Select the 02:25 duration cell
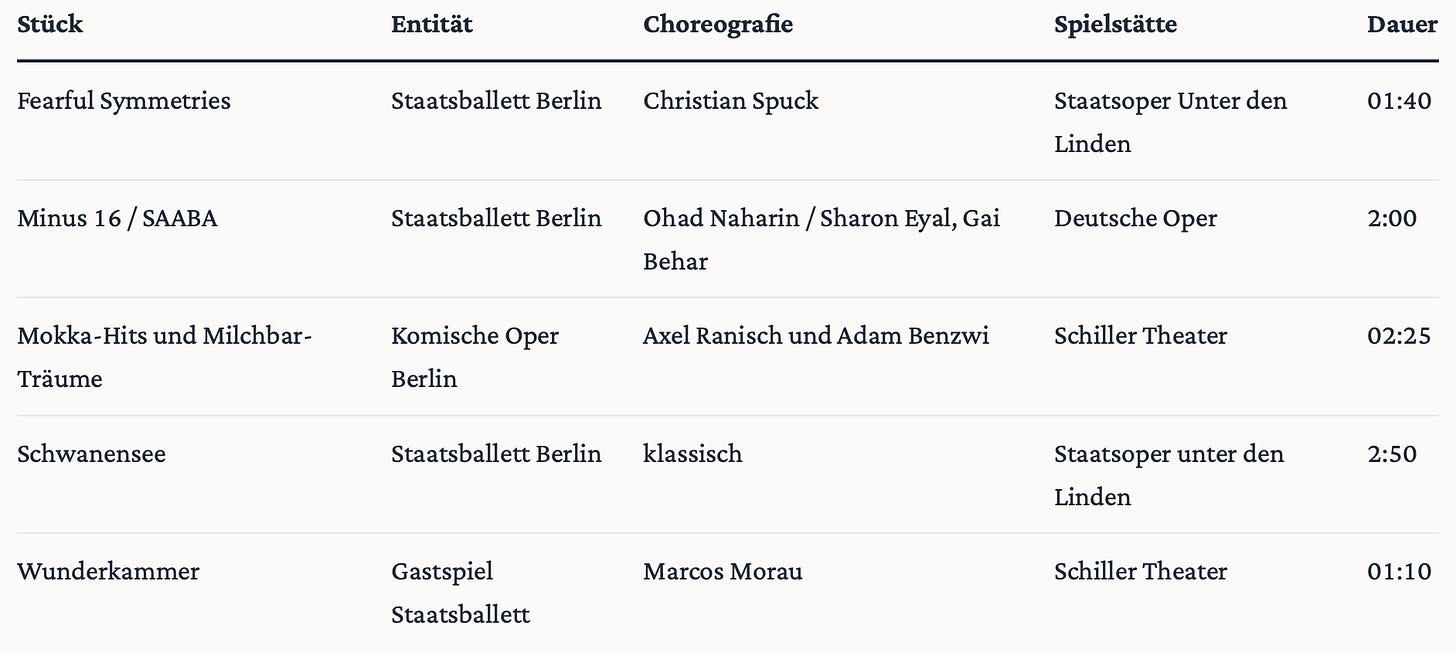The width and height of the screenshot is (1456, 652). click(x=1399, y=336)
